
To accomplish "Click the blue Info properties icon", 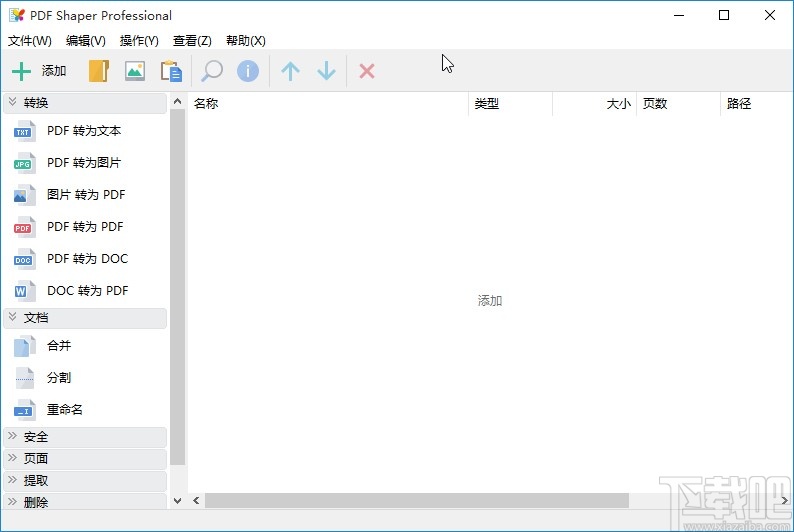I will click(x=248, y=71).
